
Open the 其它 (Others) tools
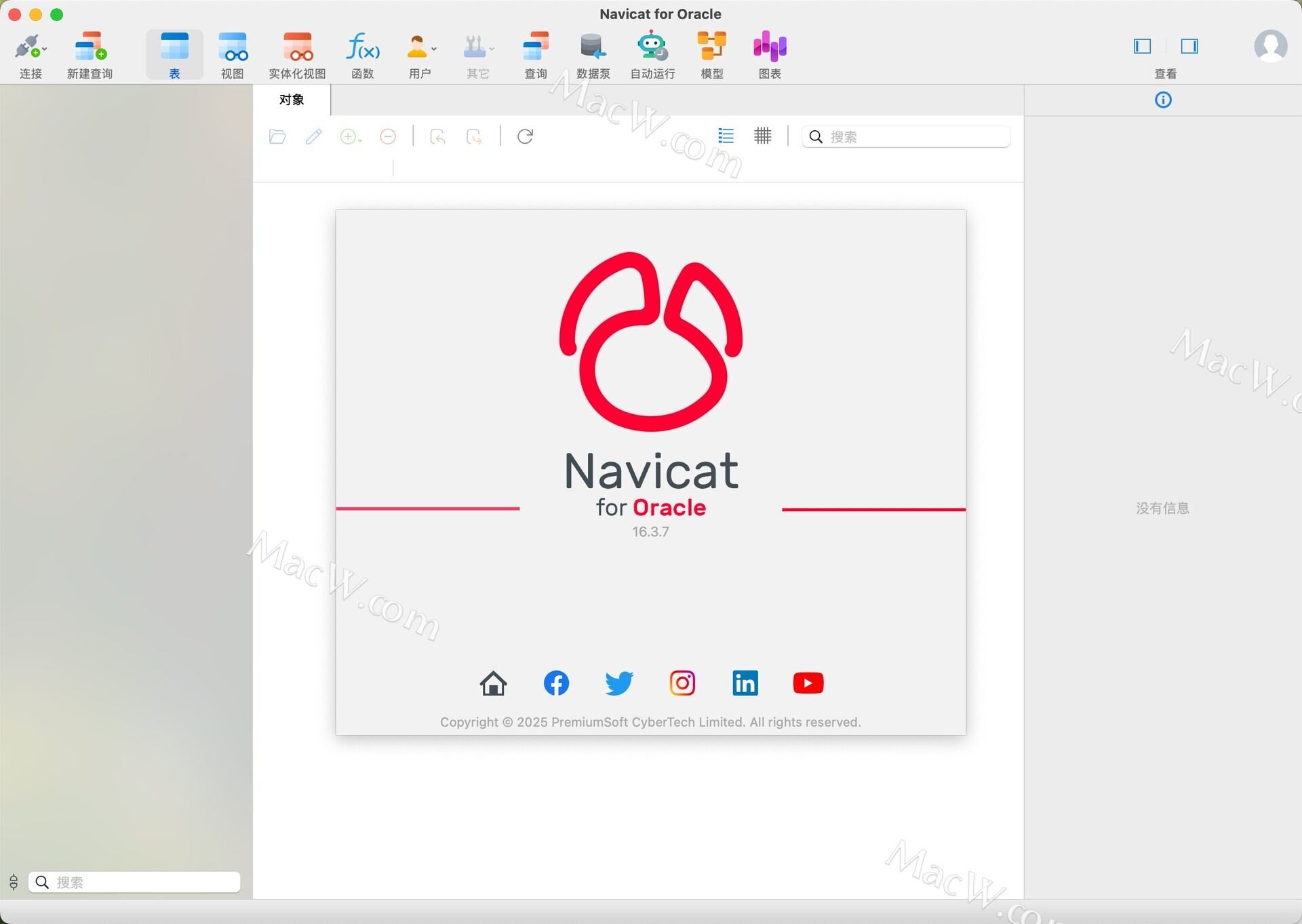click(476, 55)
